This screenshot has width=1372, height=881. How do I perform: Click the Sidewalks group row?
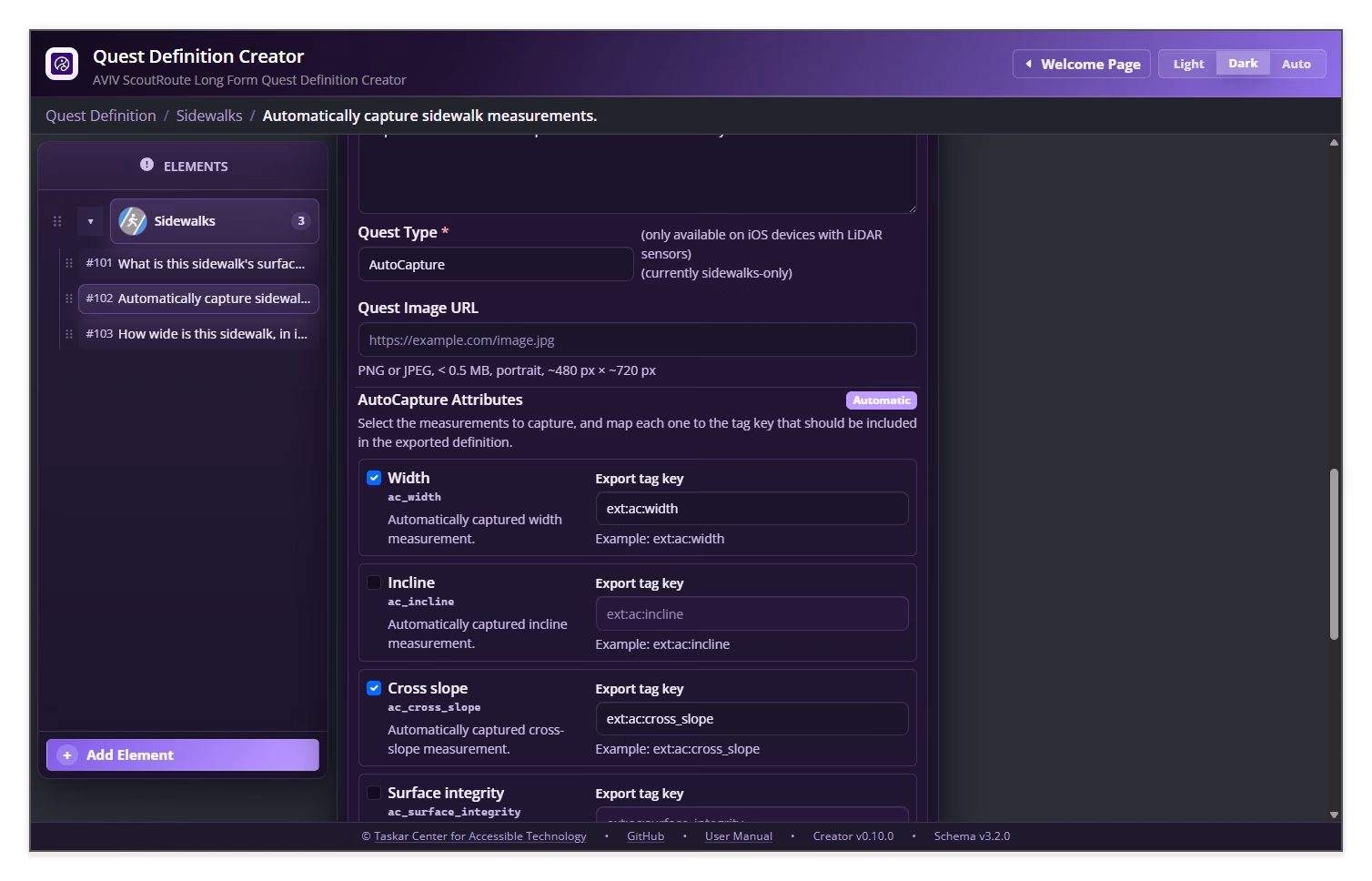(215, 221)
